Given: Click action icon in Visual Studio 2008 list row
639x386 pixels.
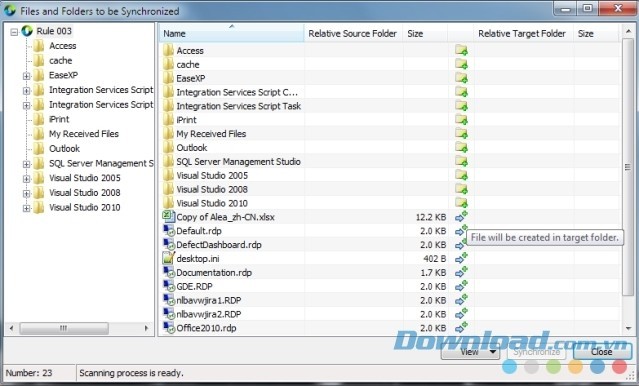Looking at the screenshot, I should [461, 189].
